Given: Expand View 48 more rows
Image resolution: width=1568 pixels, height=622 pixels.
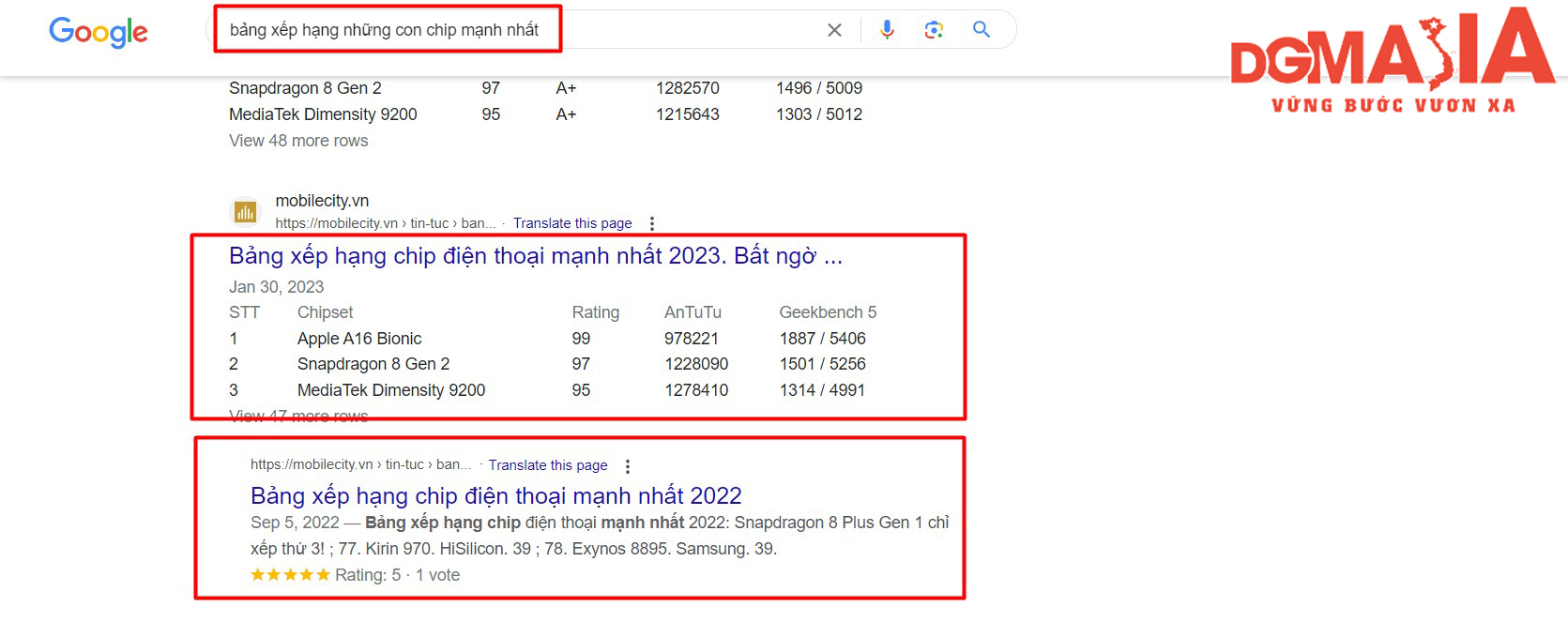Looking at the screenshot, I should (x=298, y=141).
